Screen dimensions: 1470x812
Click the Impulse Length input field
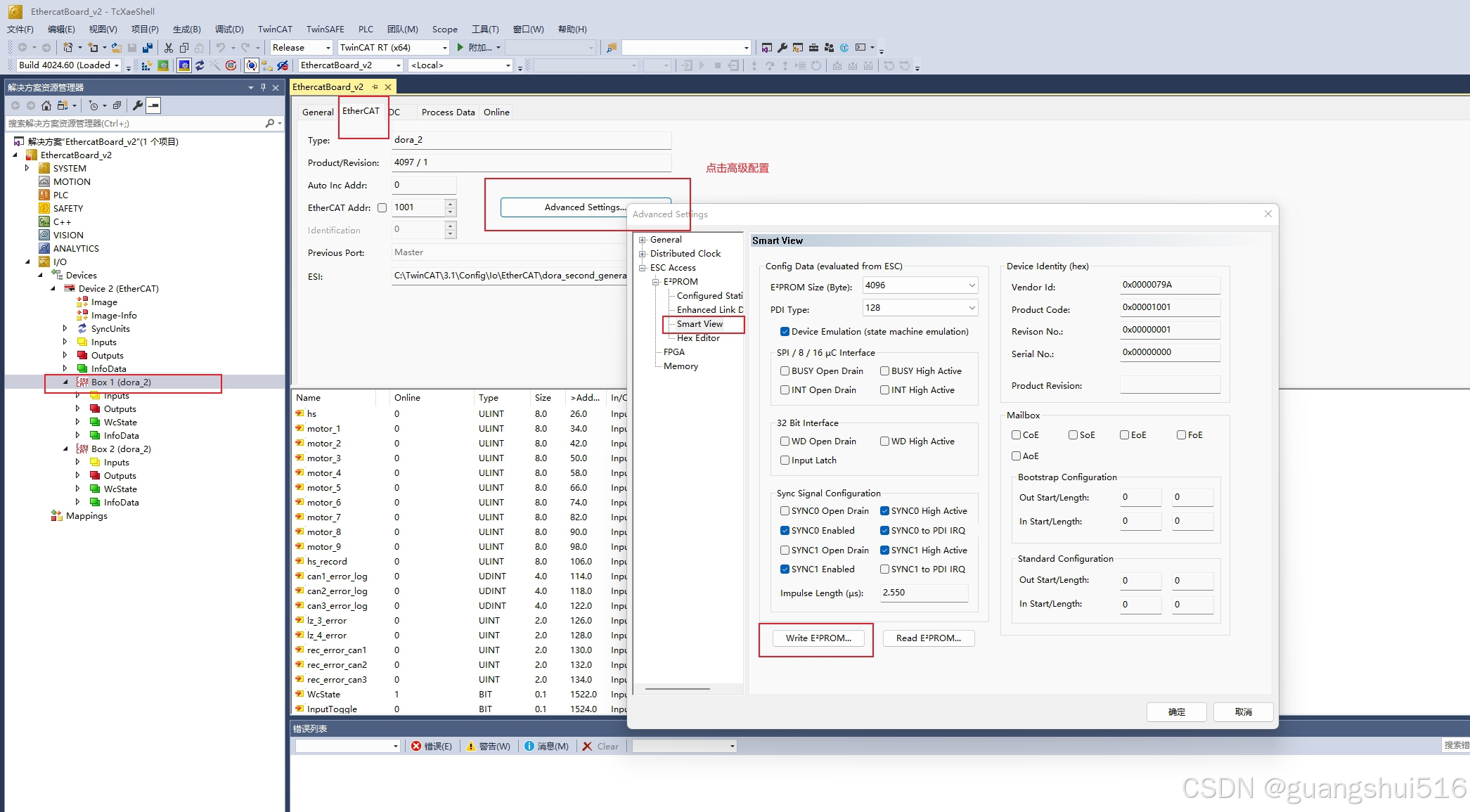[924, 593]
